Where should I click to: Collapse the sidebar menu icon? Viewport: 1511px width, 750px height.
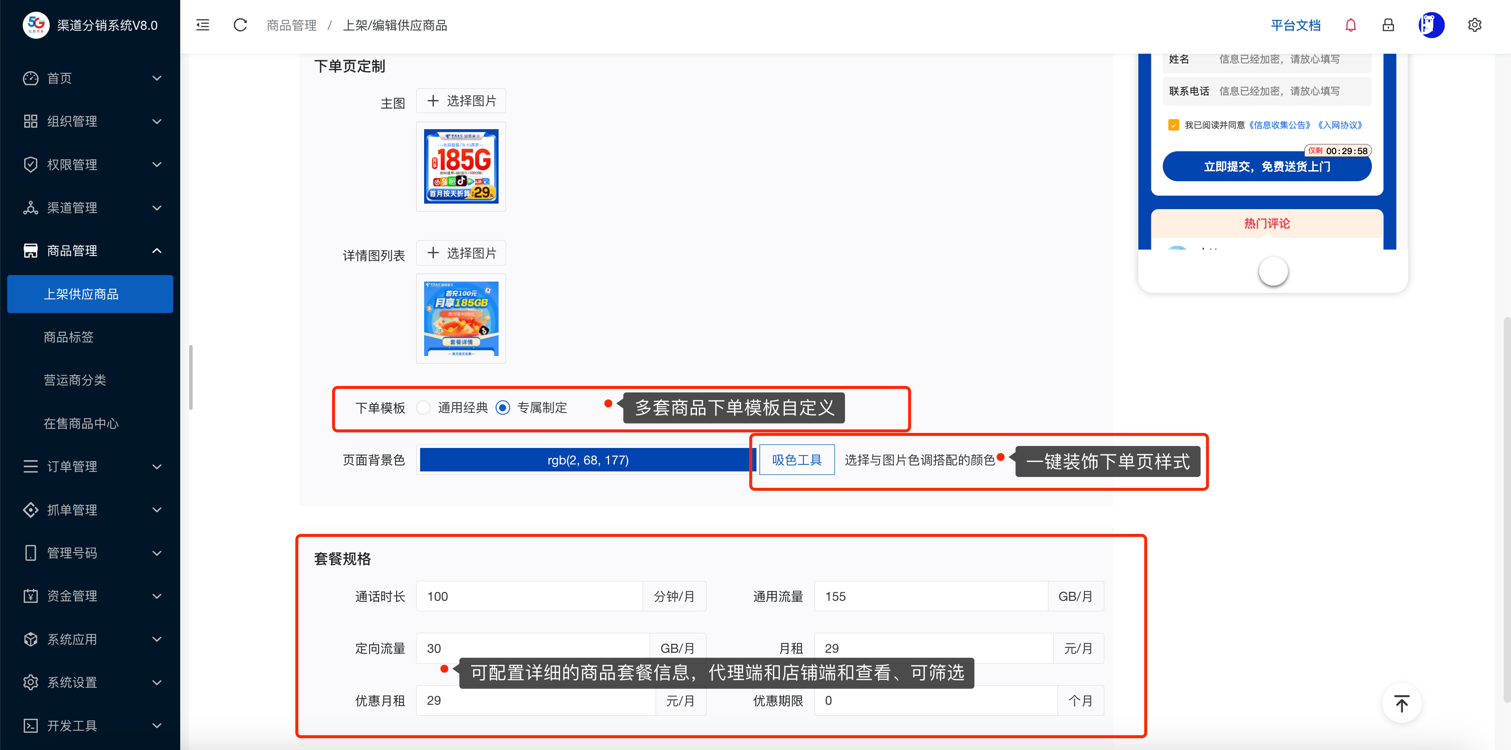(203, 25)
